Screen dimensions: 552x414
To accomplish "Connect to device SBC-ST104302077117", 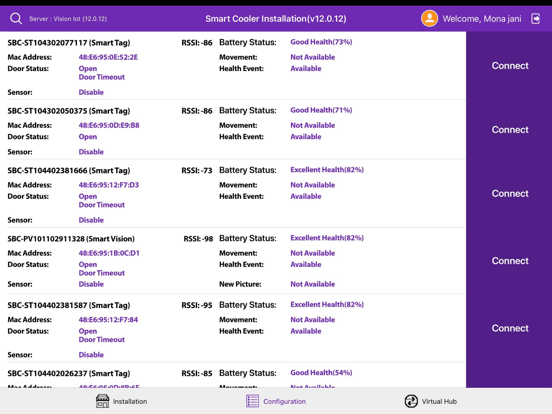I will point(510,66).
